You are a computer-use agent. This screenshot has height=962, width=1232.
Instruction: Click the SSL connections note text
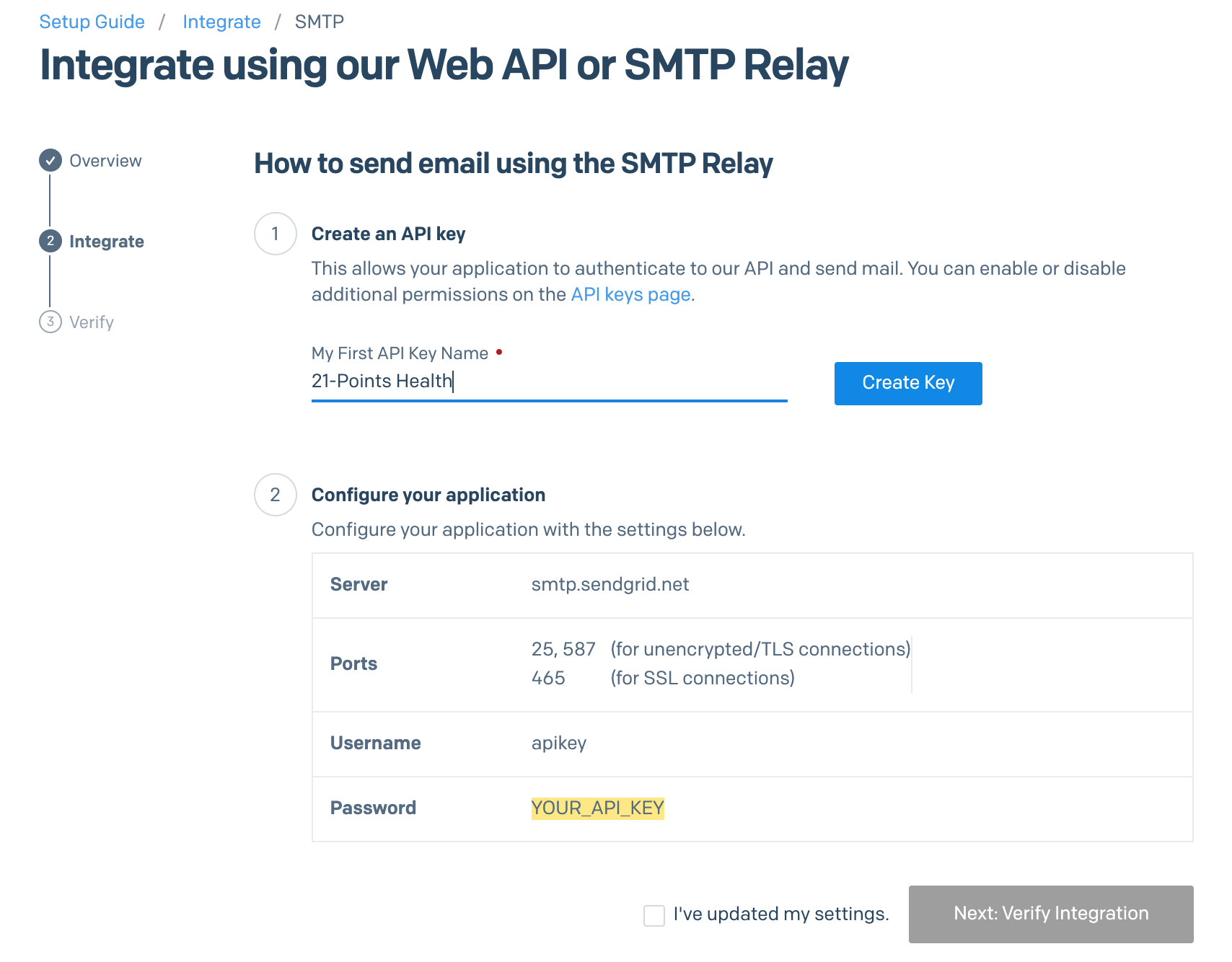pos(703,678)
